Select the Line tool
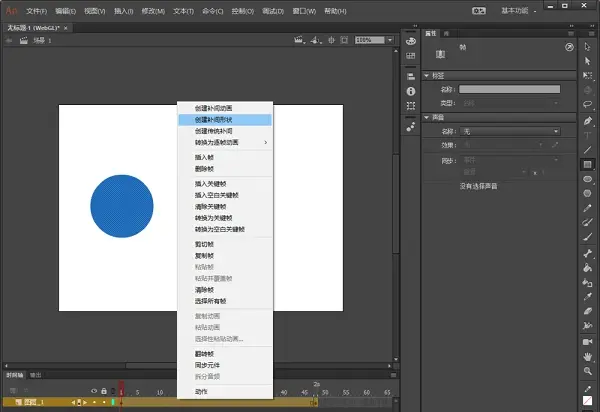This screenshot has width=600, height=412. pyautogui.click(x=588, y=149)
